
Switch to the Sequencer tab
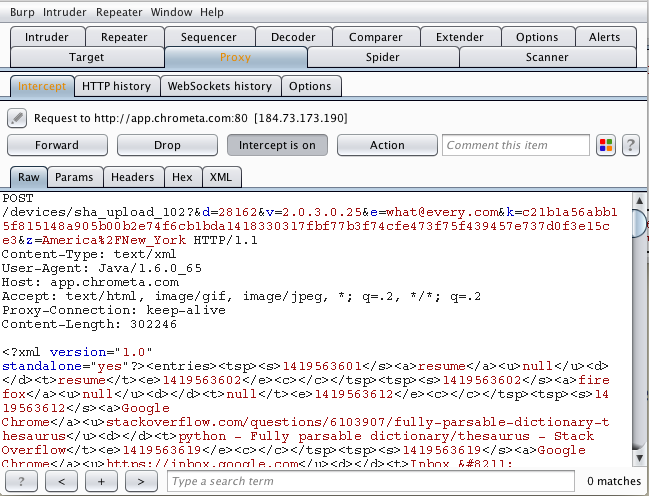209,37
